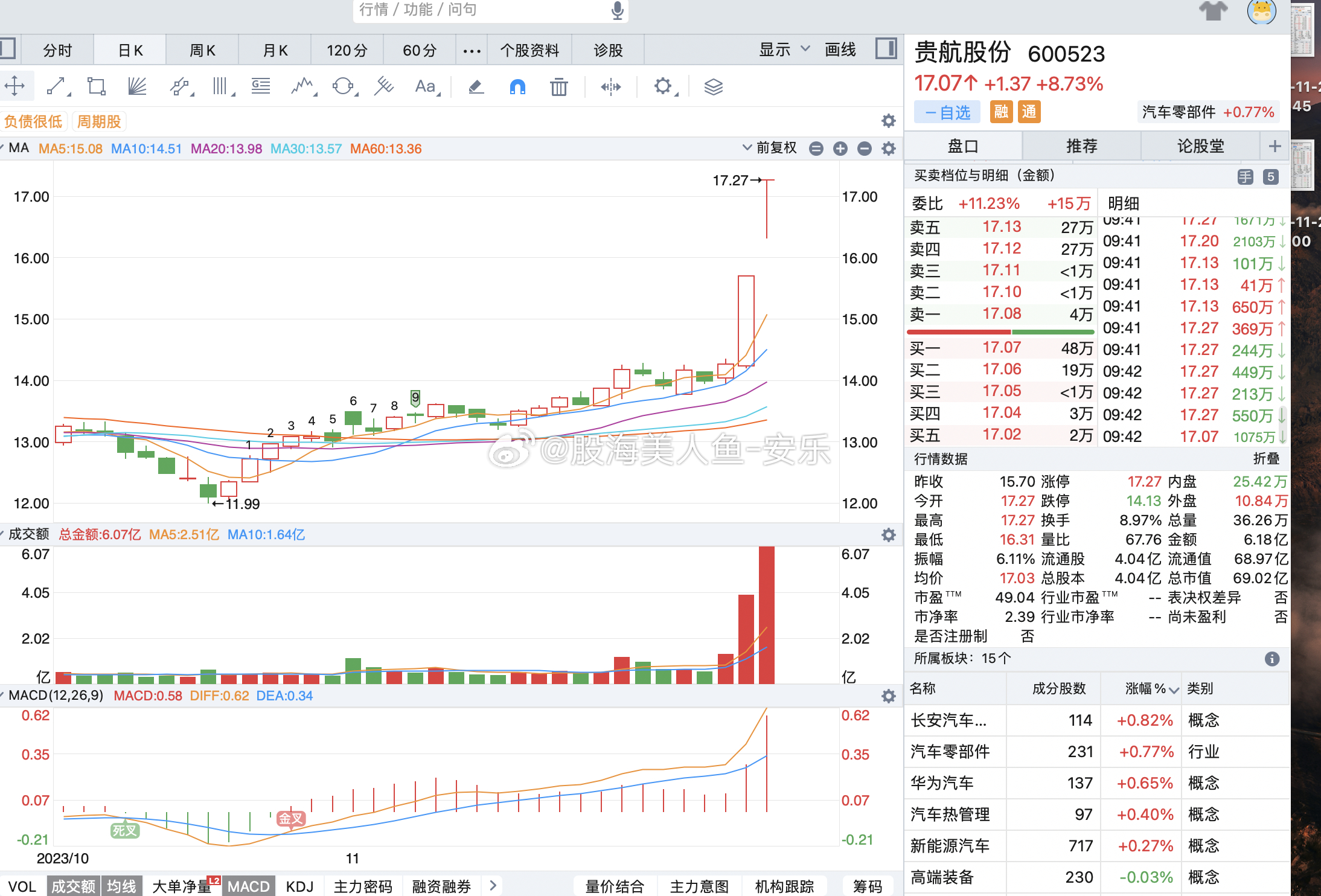Switch to the 周K tab

point(202,50)
